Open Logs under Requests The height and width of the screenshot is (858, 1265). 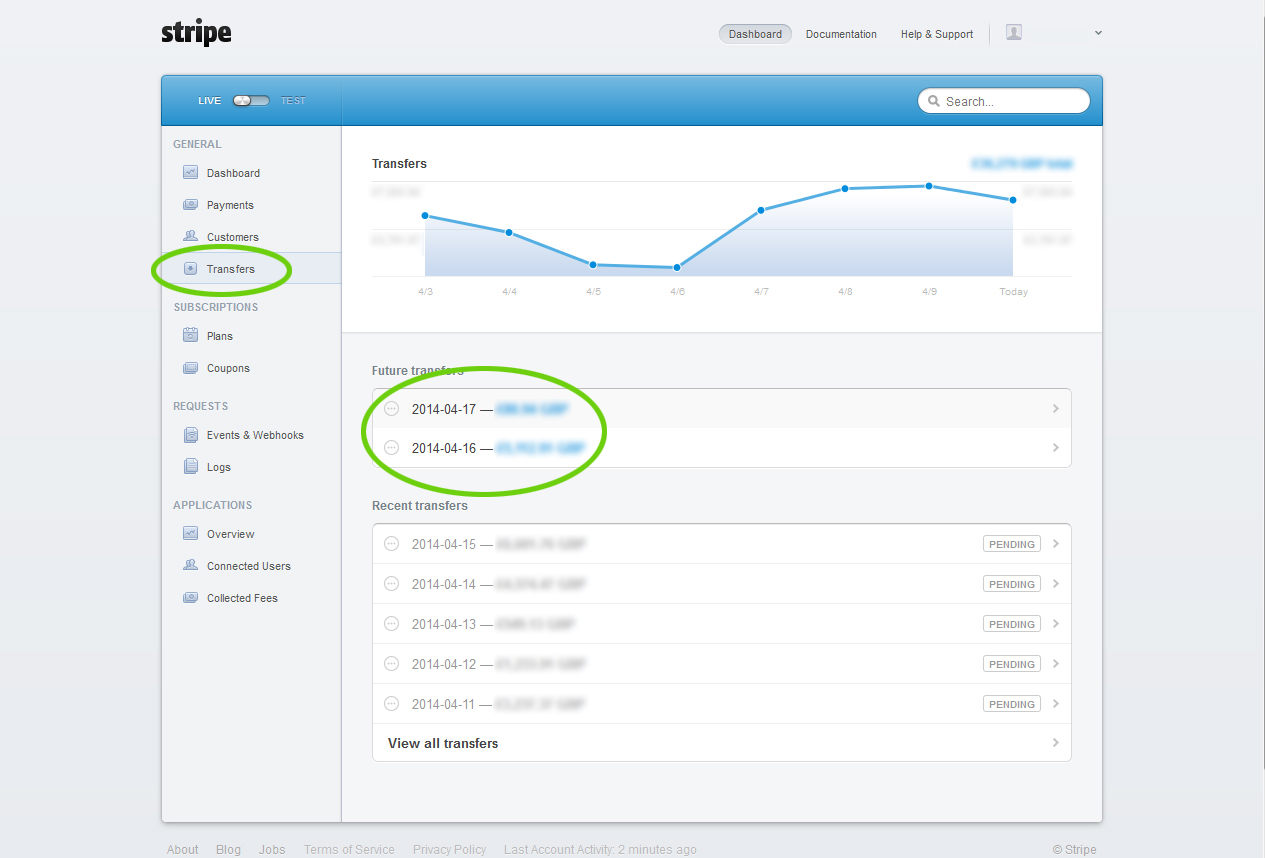219,467
